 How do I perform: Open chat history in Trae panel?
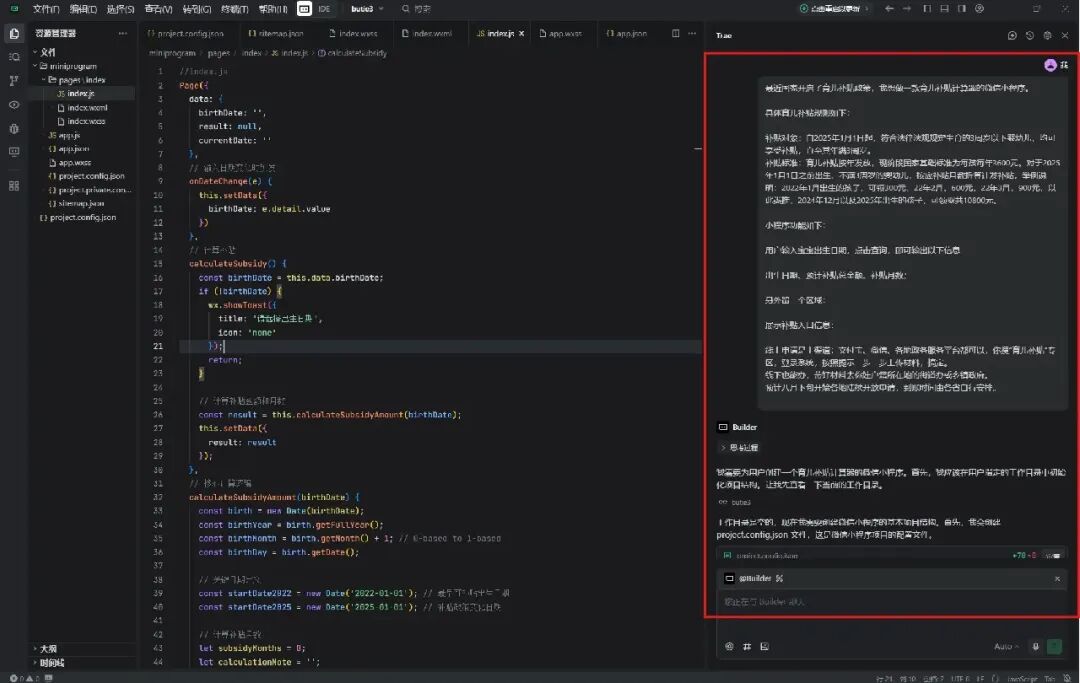[1030, 35]
